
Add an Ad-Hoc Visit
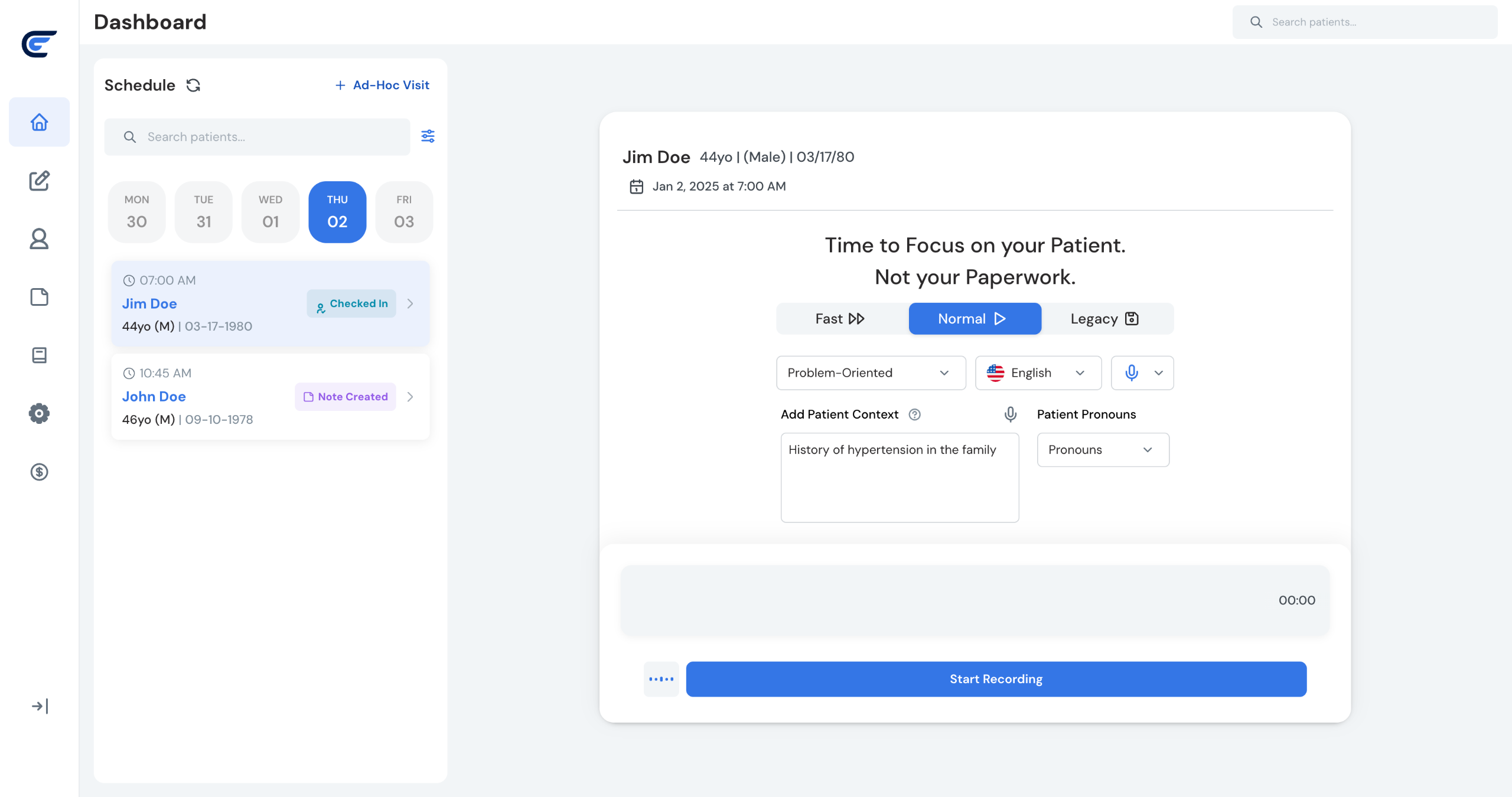pos(383,86)
